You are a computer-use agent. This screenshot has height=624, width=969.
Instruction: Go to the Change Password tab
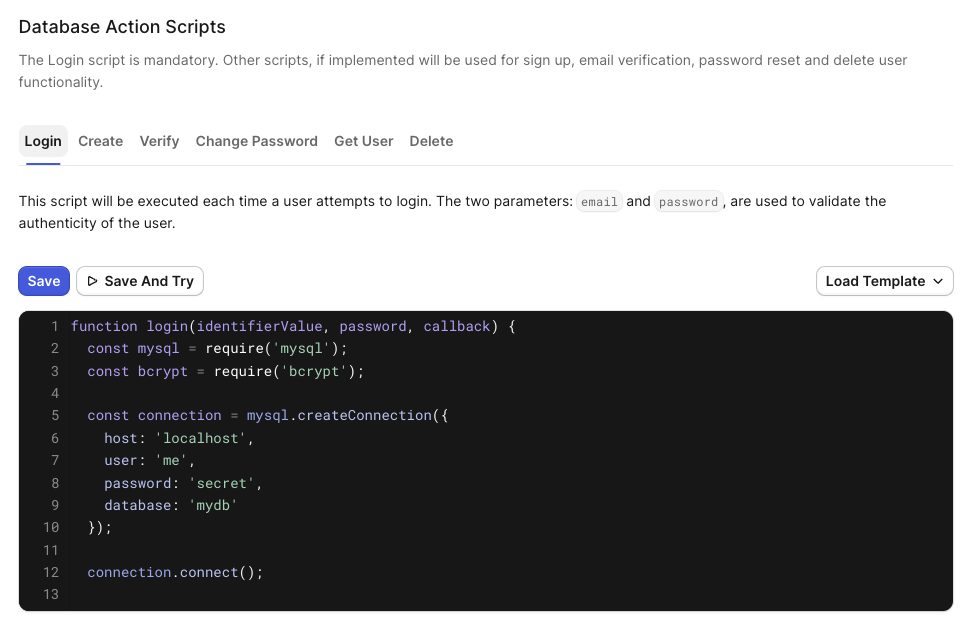tap(256, 141)
